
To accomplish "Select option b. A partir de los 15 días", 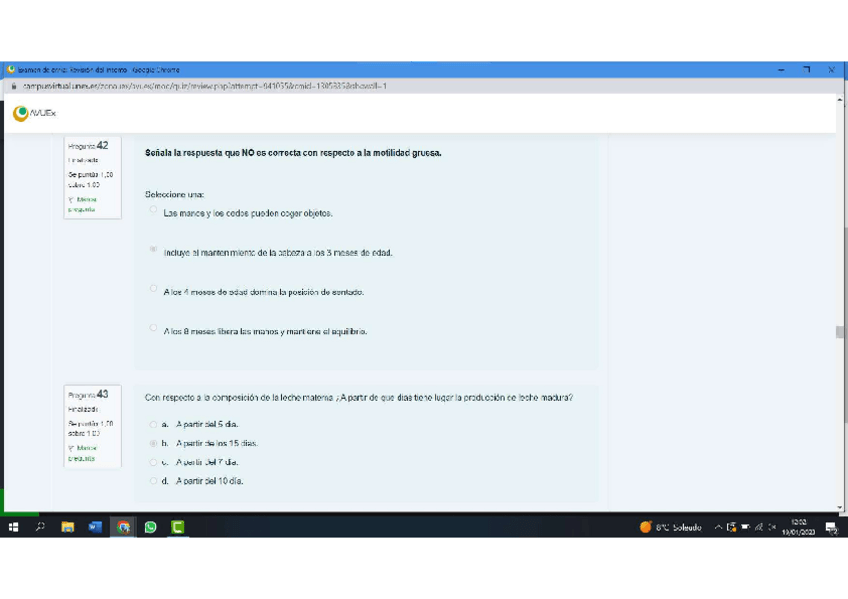I will [x=154, y=443].
